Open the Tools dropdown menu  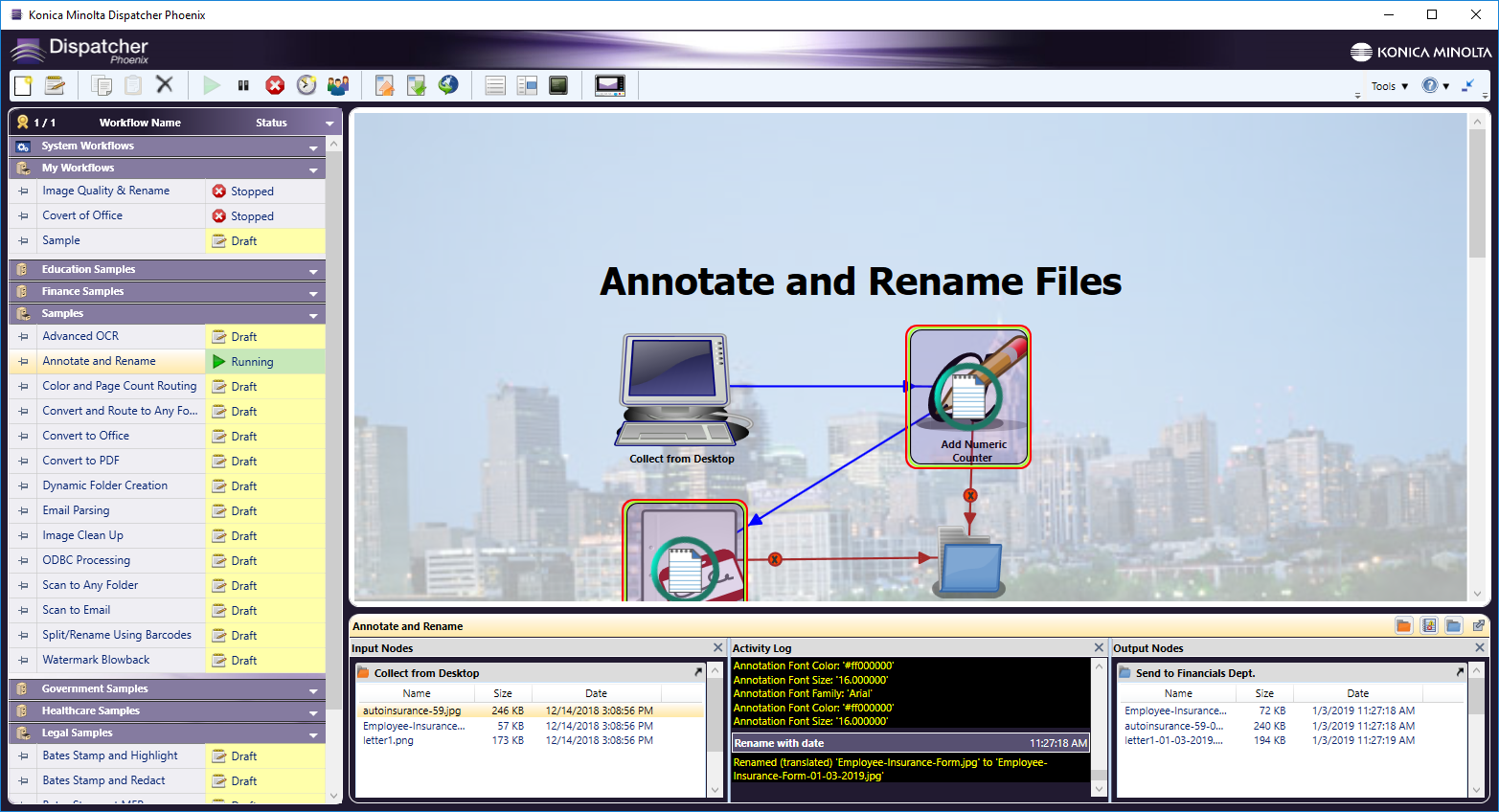point(1390,86)
